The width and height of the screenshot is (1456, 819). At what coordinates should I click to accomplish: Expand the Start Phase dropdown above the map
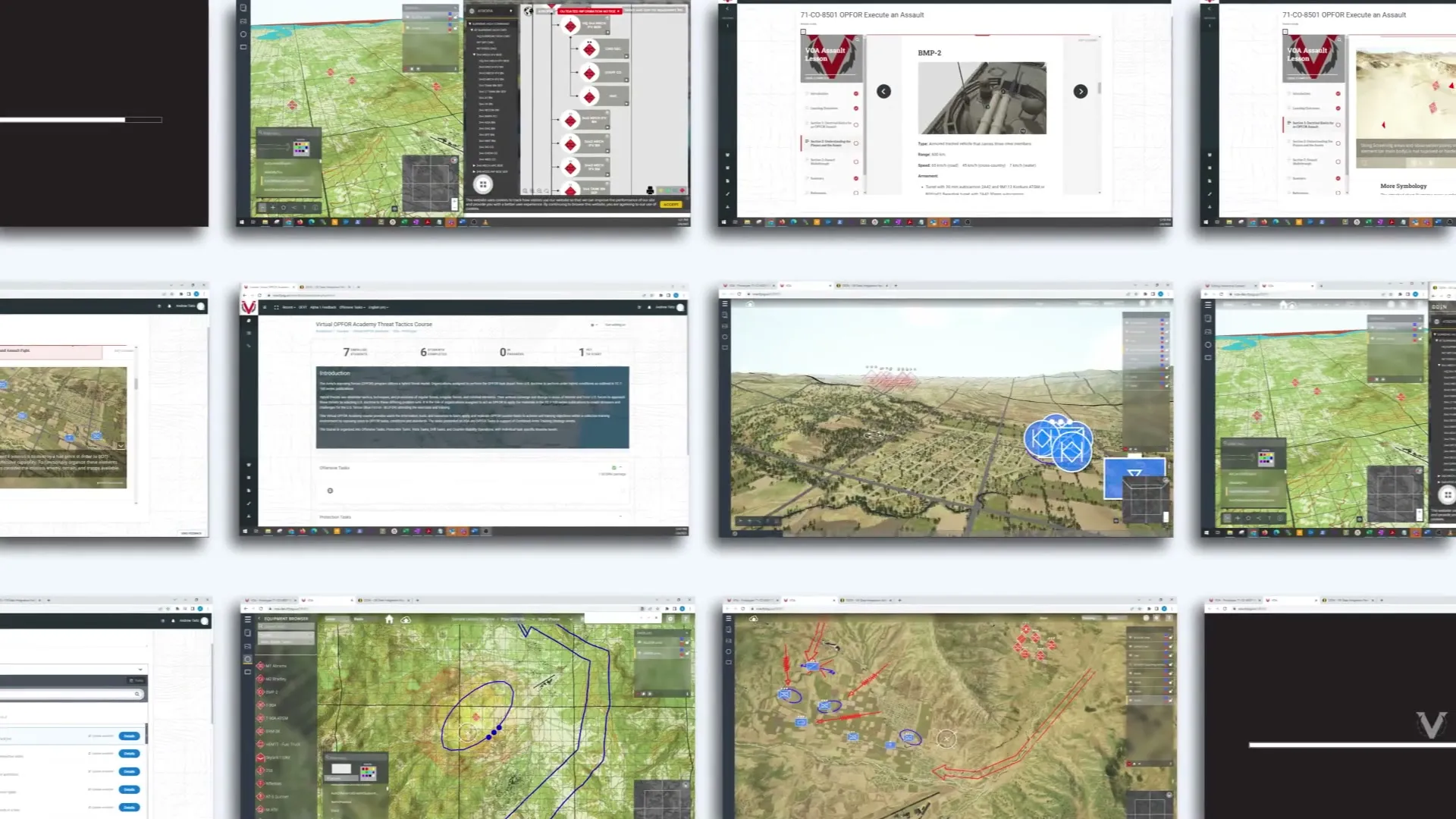(557, 619)
